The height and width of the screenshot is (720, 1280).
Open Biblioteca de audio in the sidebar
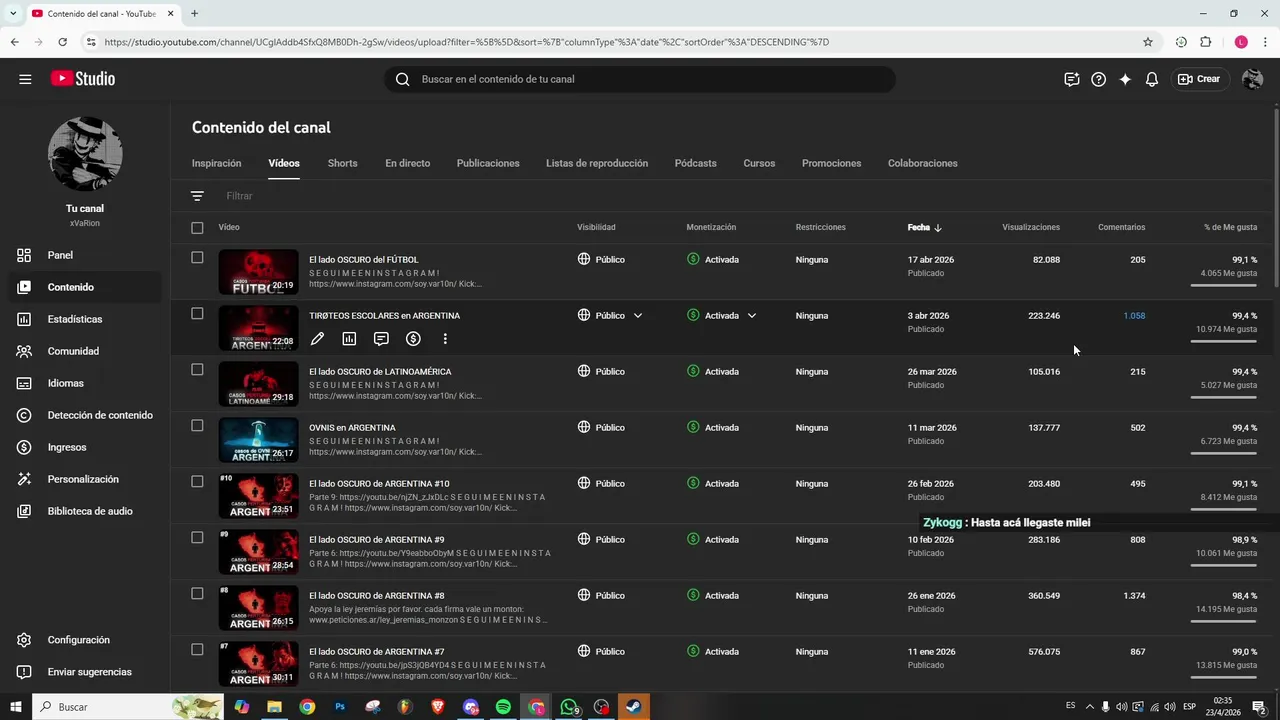tap(83, 511)
